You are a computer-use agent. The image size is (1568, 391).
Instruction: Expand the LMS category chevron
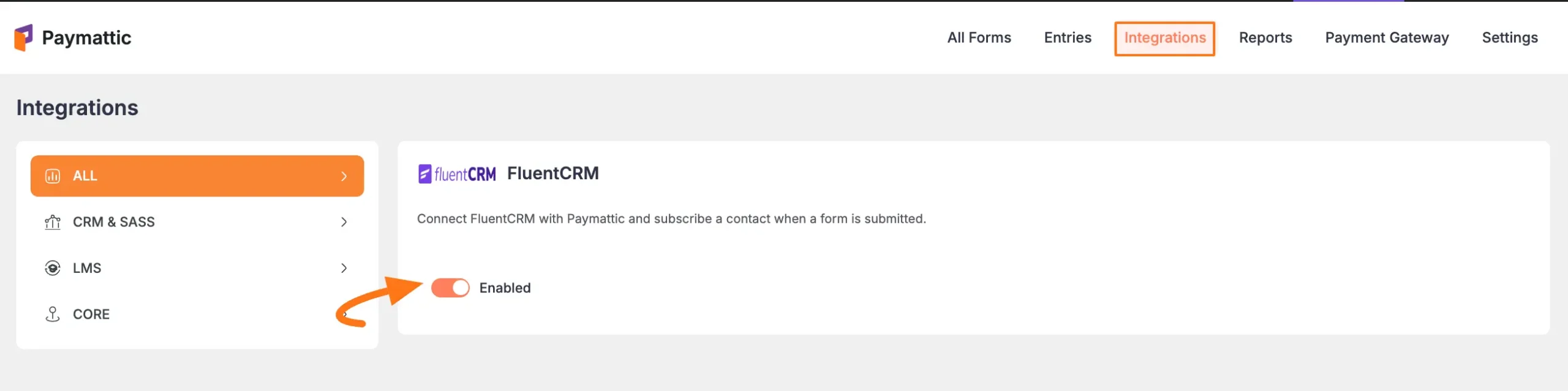click(x=345, y=267)
